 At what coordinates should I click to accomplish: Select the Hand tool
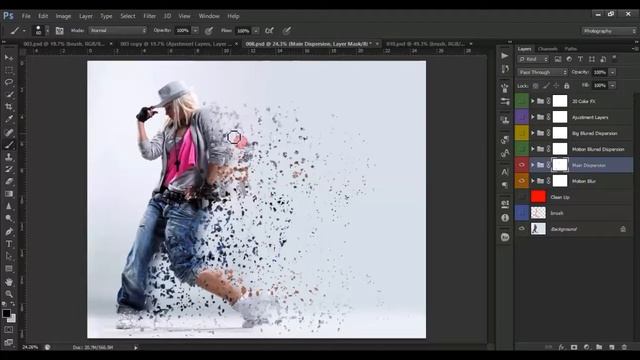[9, 282]
